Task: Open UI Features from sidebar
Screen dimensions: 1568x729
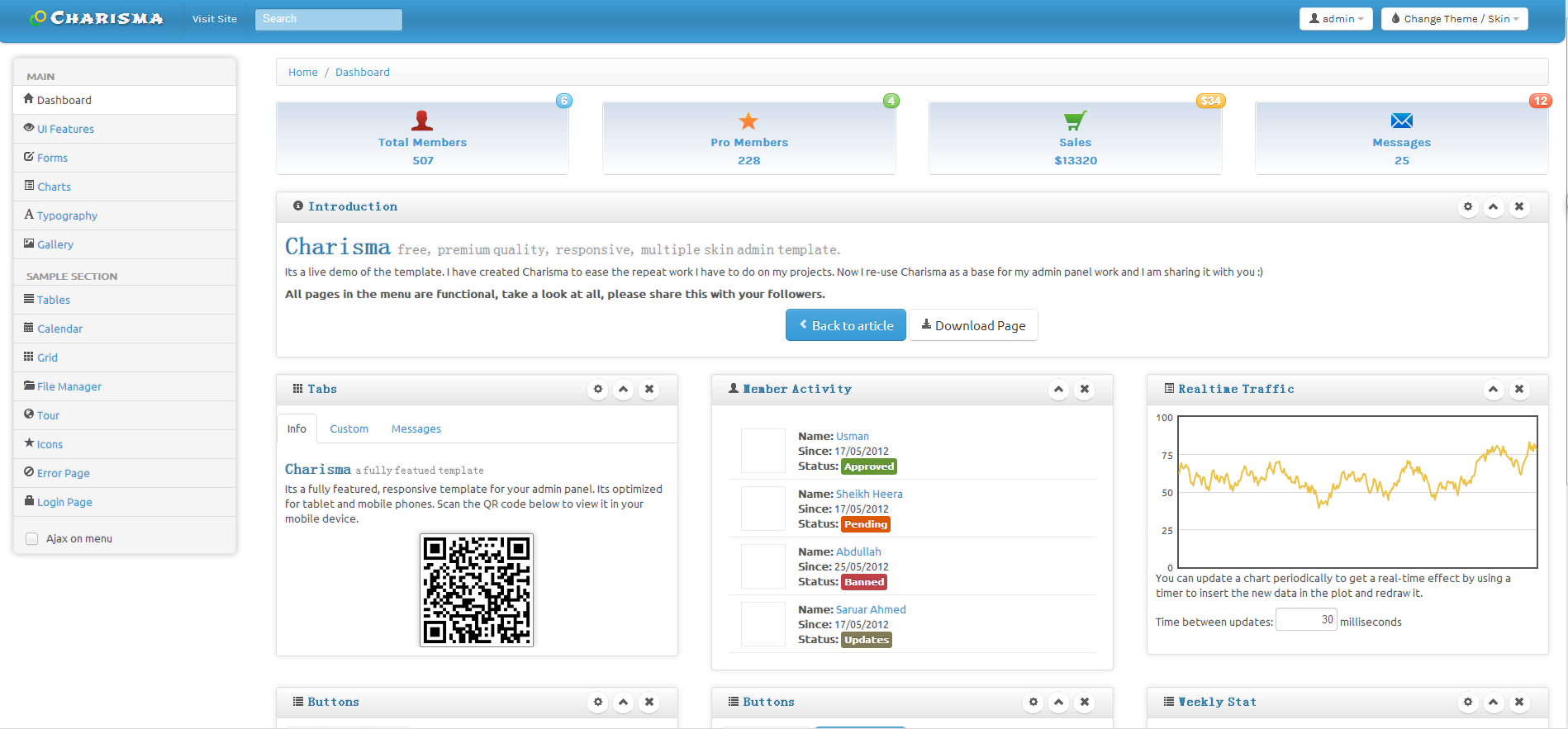Action: (125, 129)
